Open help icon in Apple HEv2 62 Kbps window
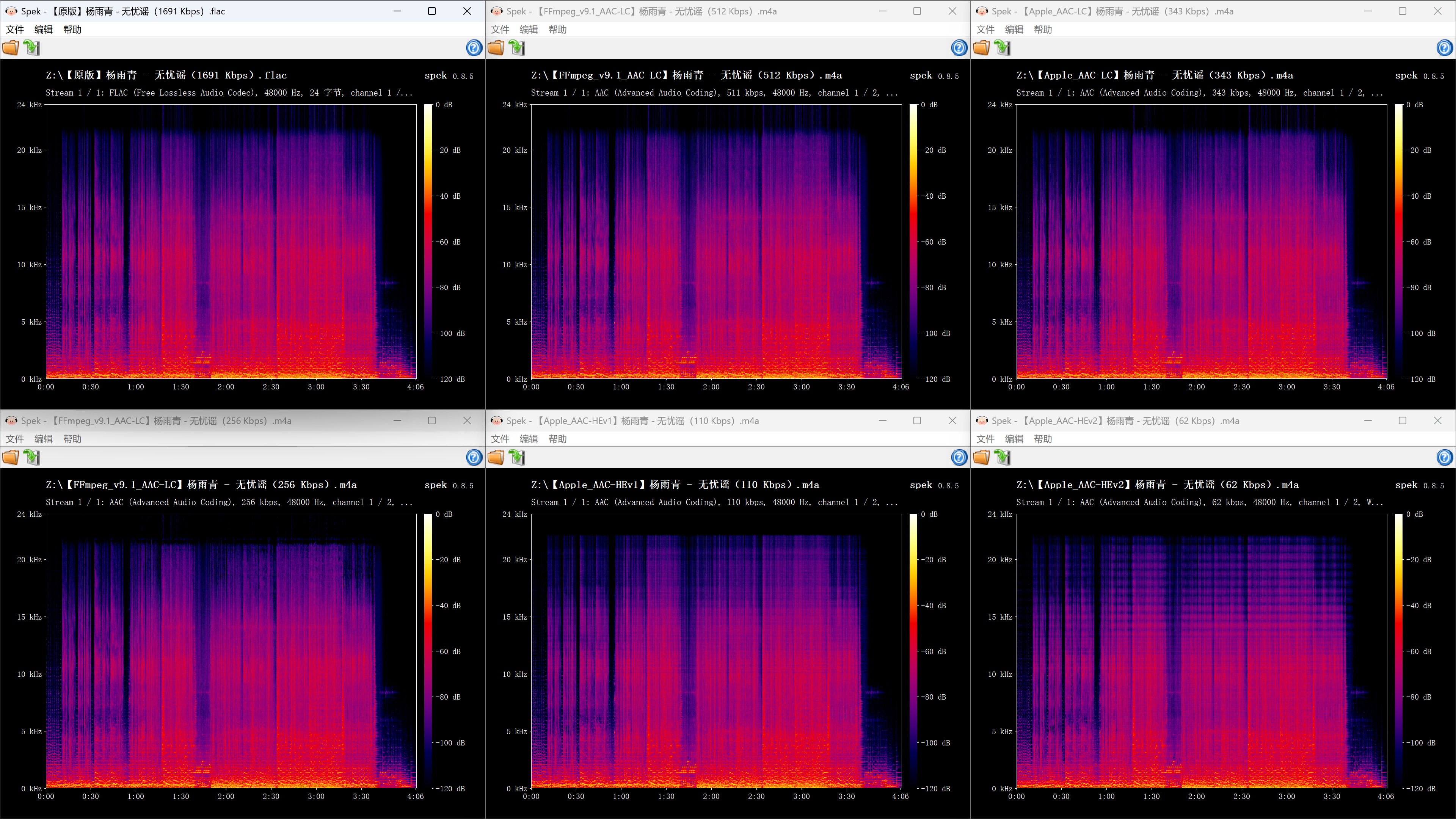 point(1444,457)
